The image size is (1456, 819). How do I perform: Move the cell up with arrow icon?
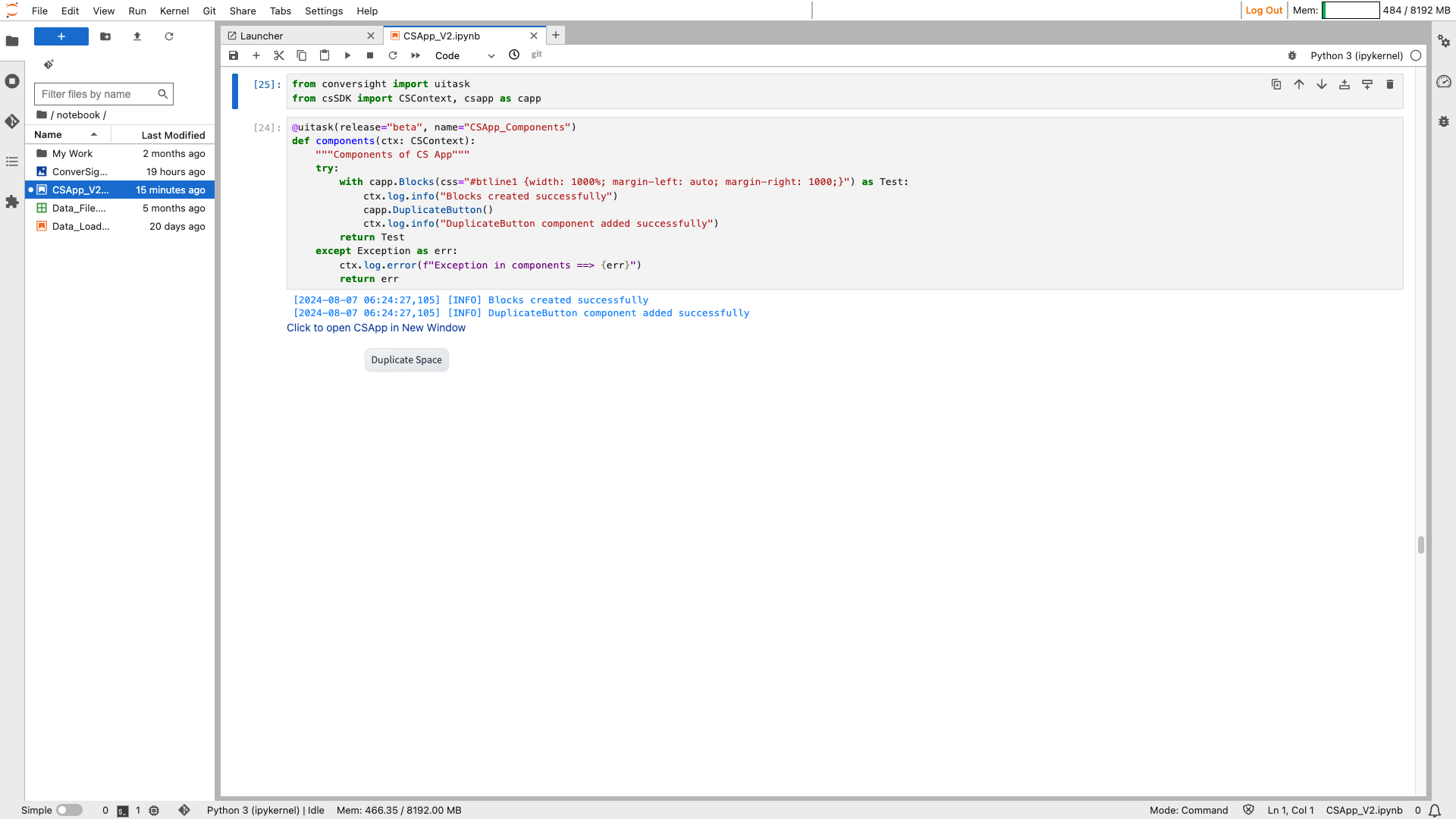coord(1299,84)
